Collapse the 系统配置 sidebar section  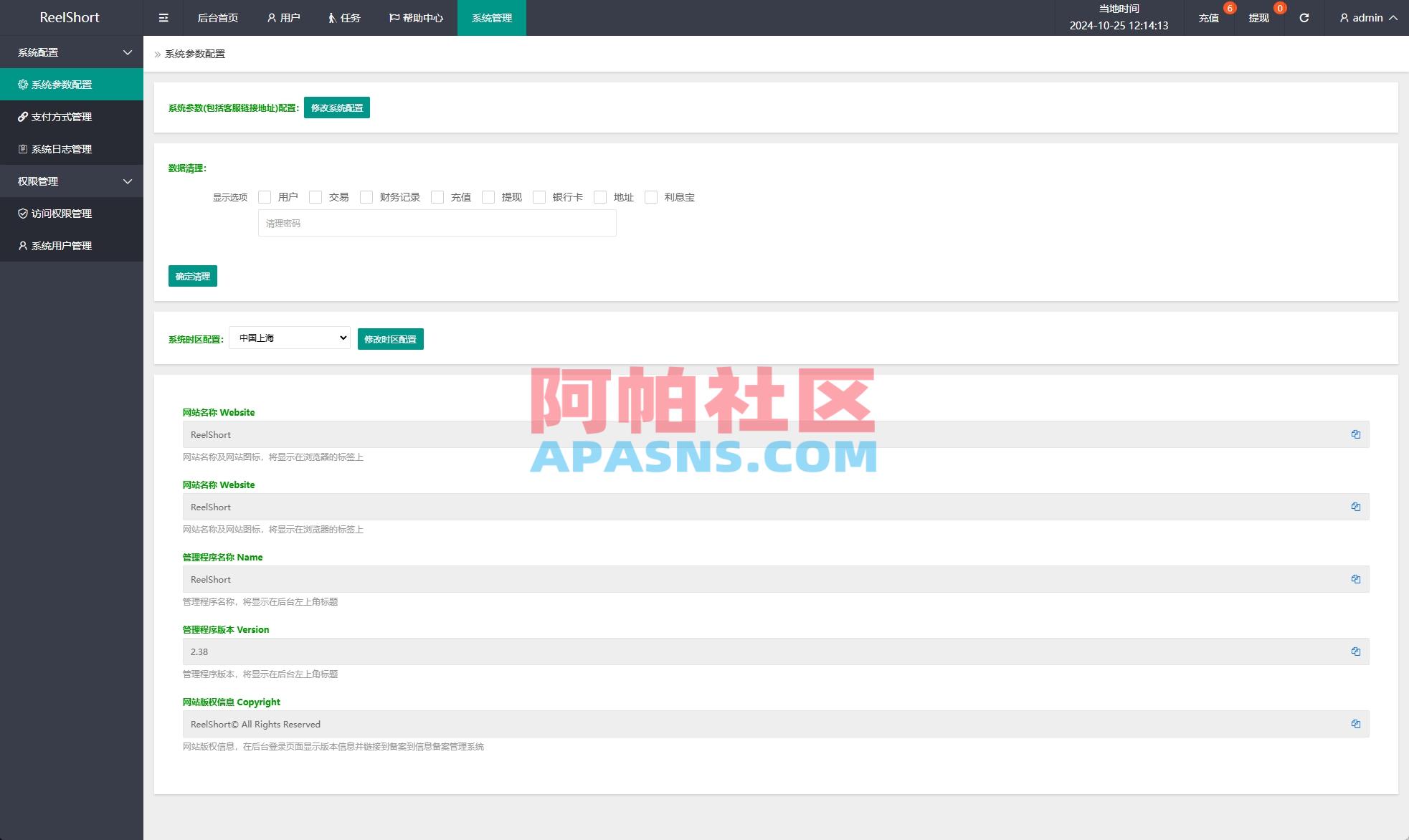pyautogui.click(x=72, y=52)
